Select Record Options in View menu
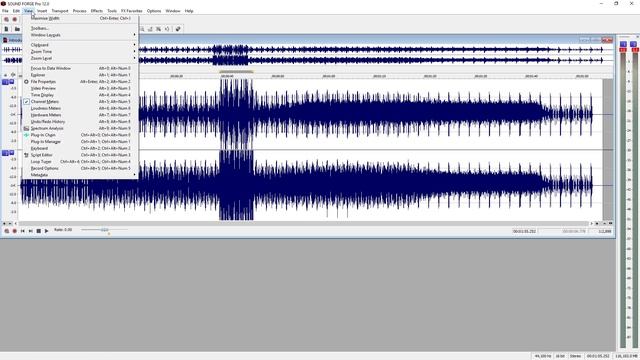 pyautogui.click(x=80, y=168)
